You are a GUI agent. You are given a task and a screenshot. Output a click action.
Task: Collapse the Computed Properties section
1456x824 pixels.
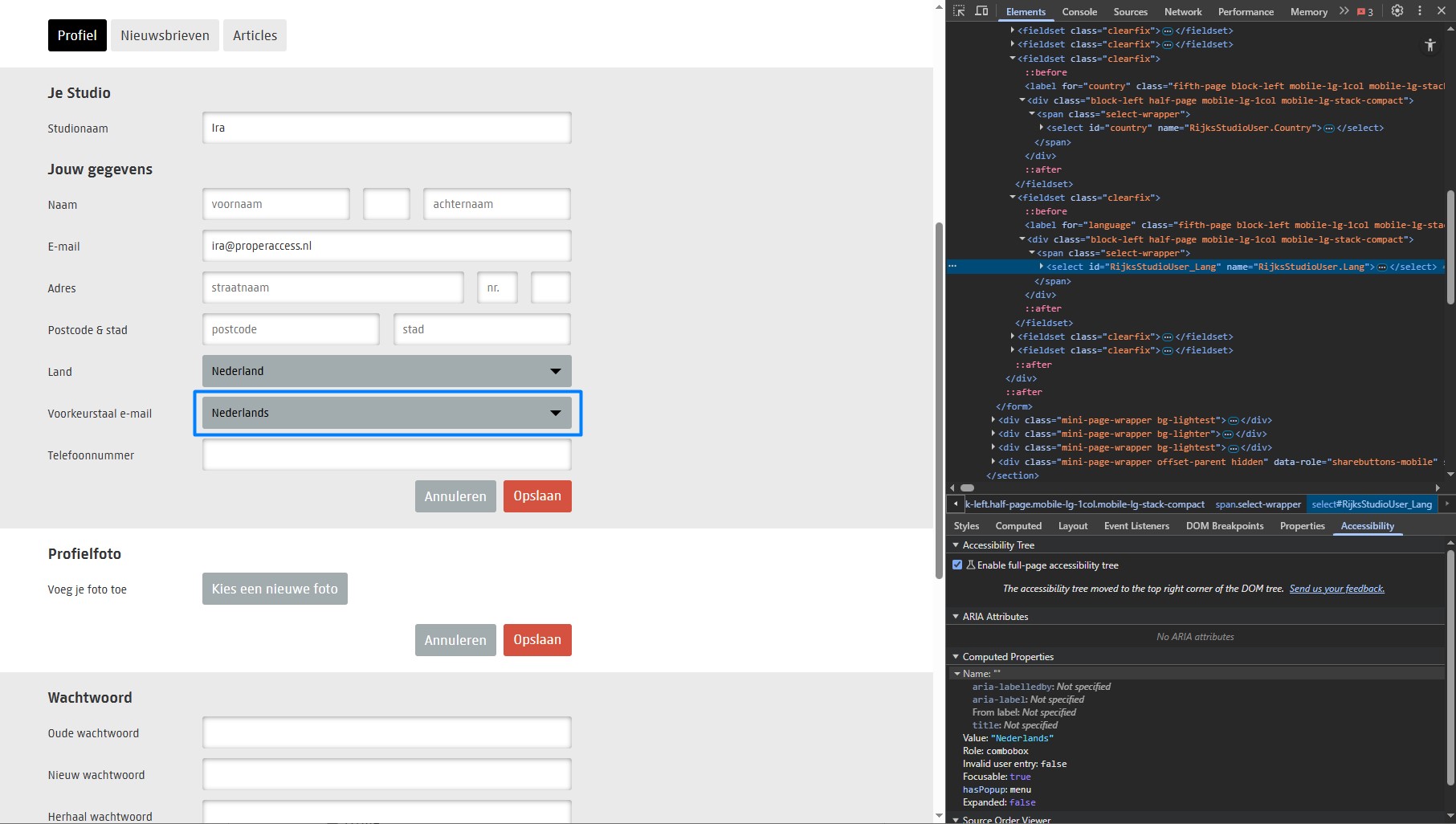(x=956, y=657)
